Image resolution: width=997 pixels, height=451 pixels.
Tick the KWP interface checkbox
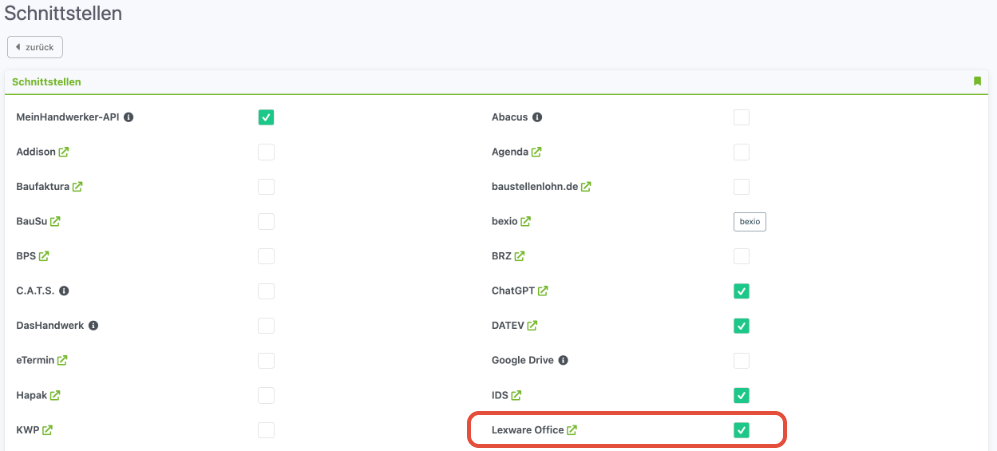pos(266,430)
